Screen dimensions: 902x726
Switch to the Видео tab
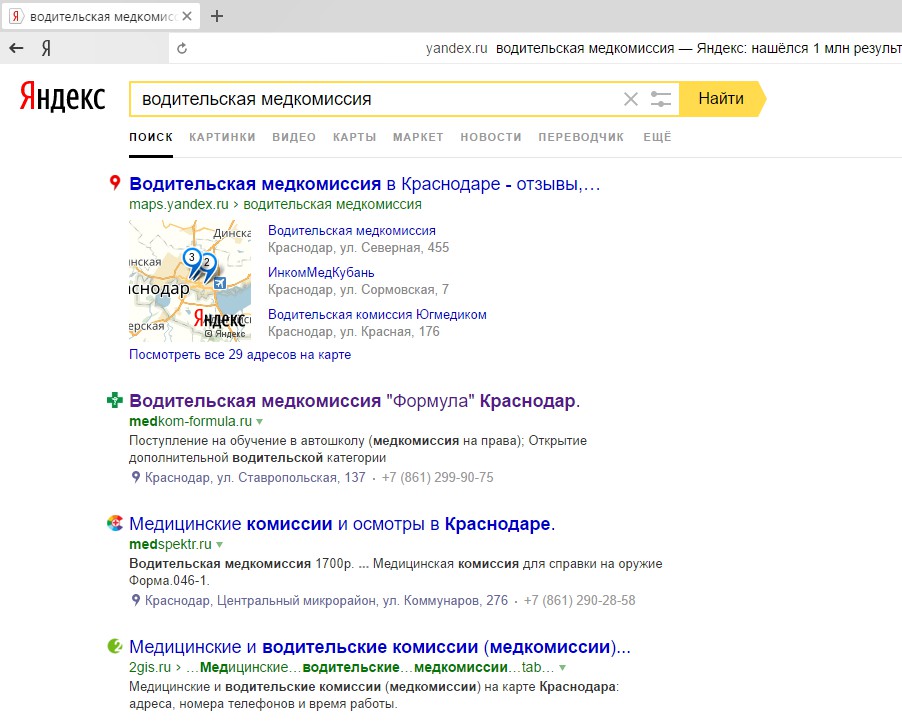point(294,137)
